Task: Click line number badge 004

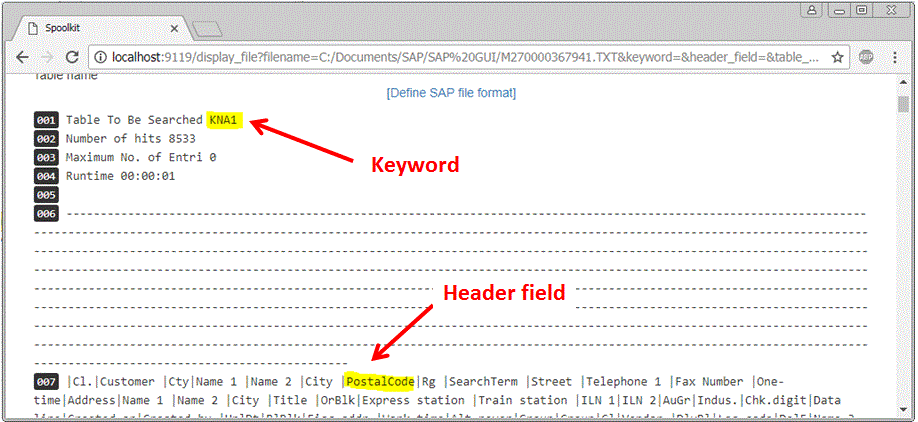Action: tap(46, 176)
